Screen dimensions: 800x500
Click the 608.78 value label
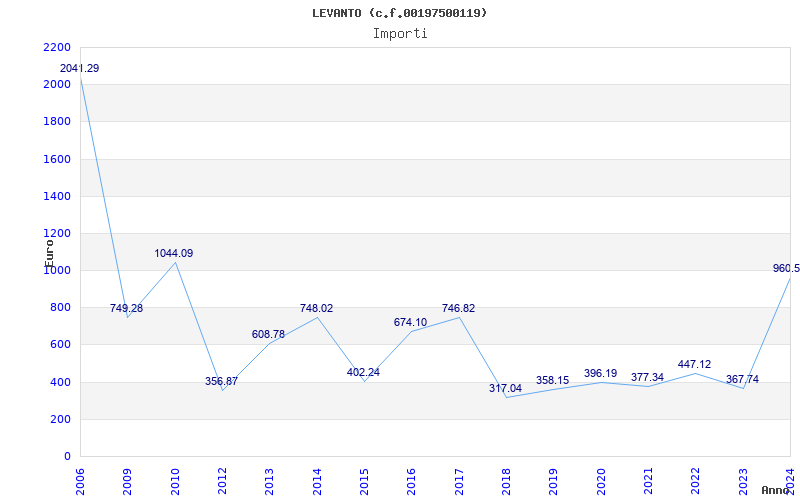268,335
